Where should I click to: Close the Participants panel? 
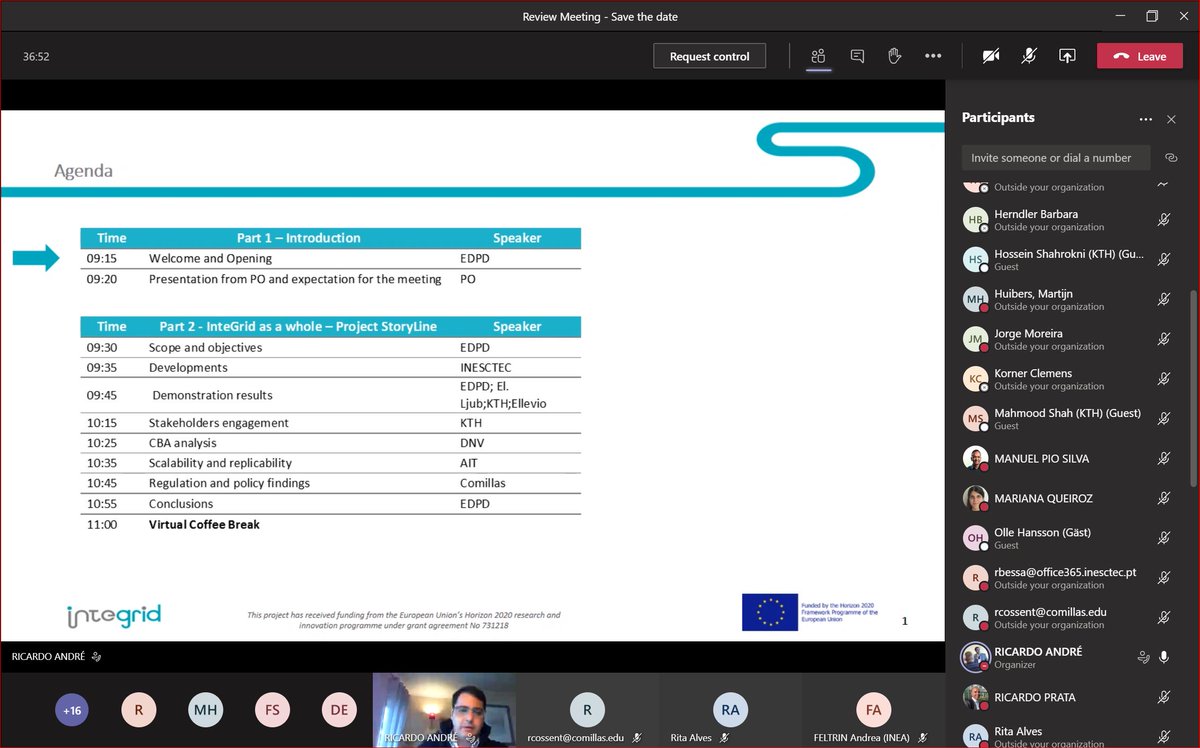(1171, 118)
